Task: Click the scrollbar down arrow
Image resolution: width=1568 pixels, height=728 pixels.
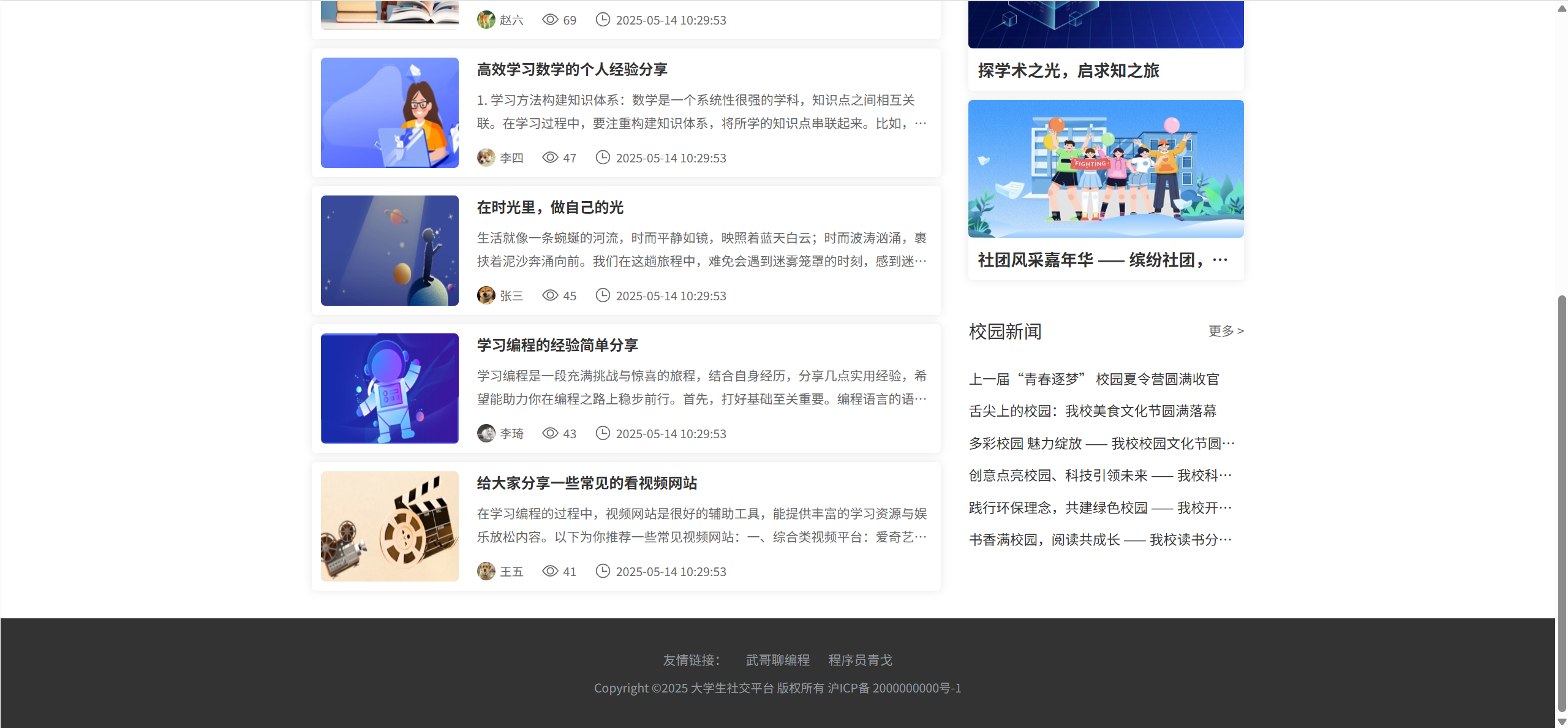Action: [x=1561, y=722]
